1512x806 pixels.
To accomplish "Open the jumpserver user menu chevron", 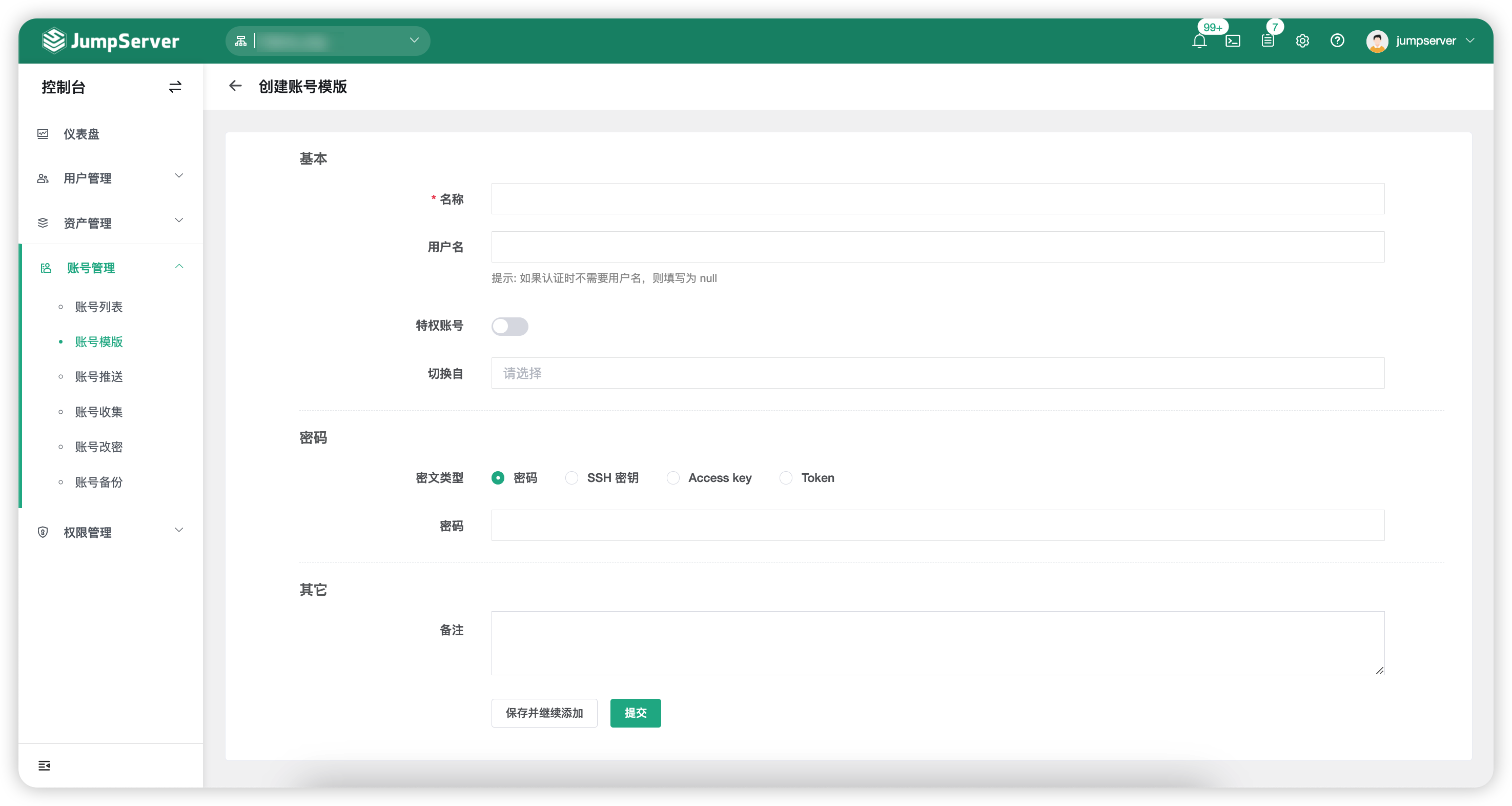I will pyautogui.click(x=1470, y=41).
